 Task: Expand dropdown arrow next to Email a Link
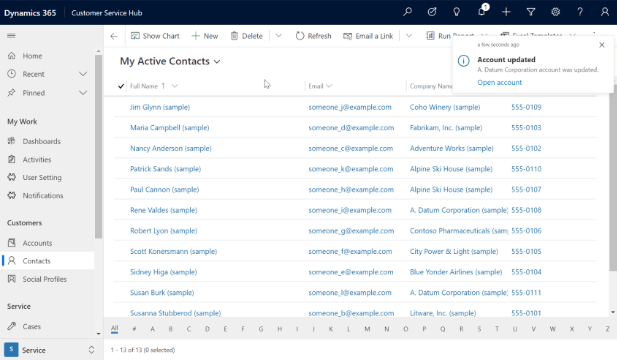[x=409, y=36]
